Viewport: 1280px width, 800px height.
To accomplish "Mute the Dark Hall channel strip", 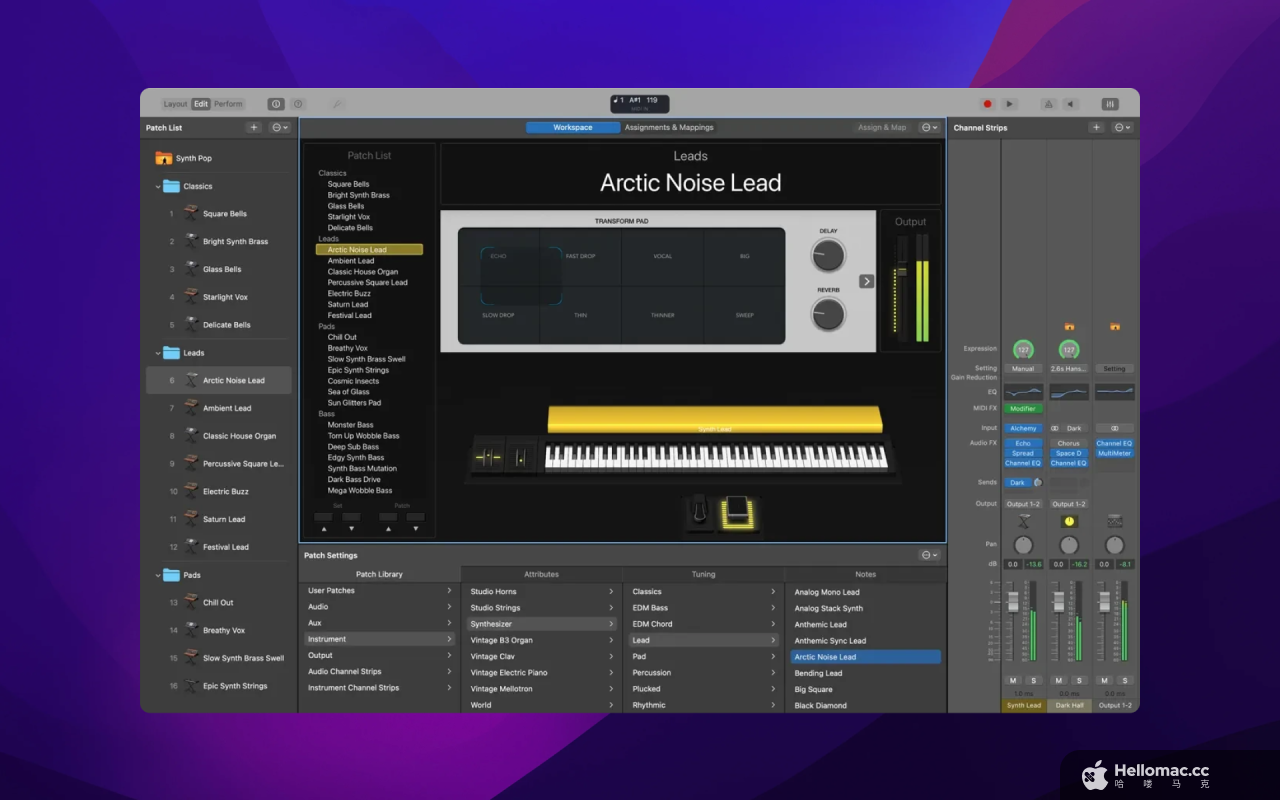I will 1059,680.
